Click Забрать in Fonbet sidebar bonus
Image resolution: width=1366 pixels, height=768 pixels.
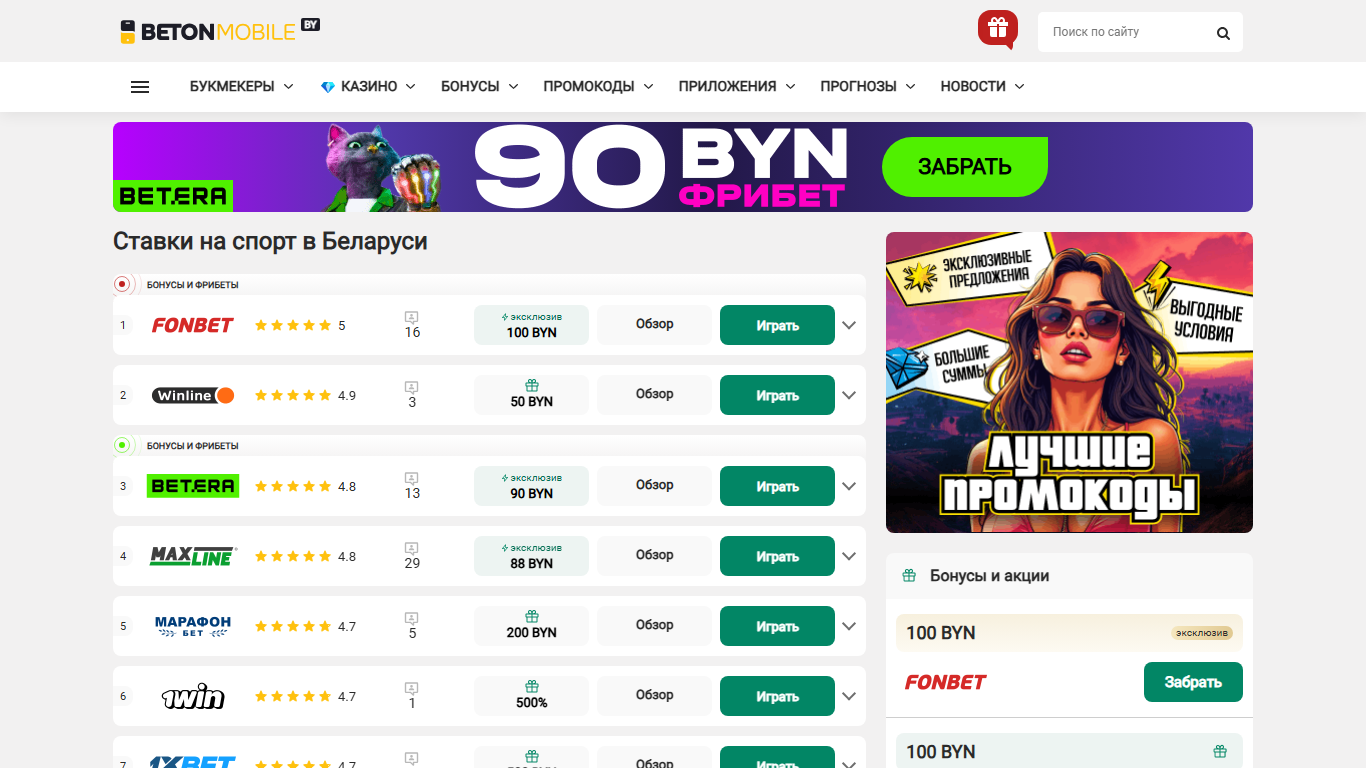click(1193, 682)
